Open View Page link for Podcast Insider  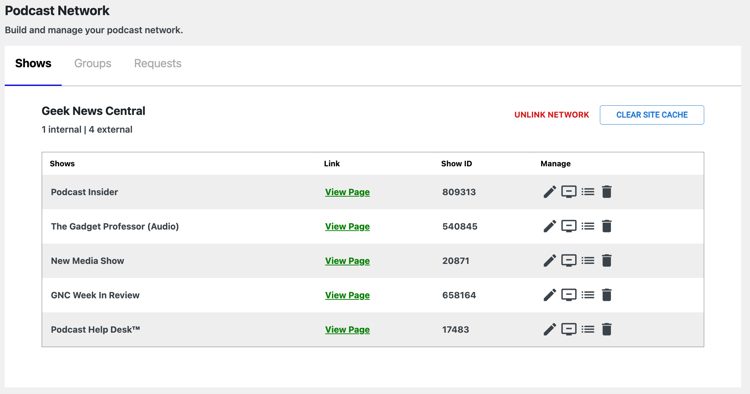347,192
